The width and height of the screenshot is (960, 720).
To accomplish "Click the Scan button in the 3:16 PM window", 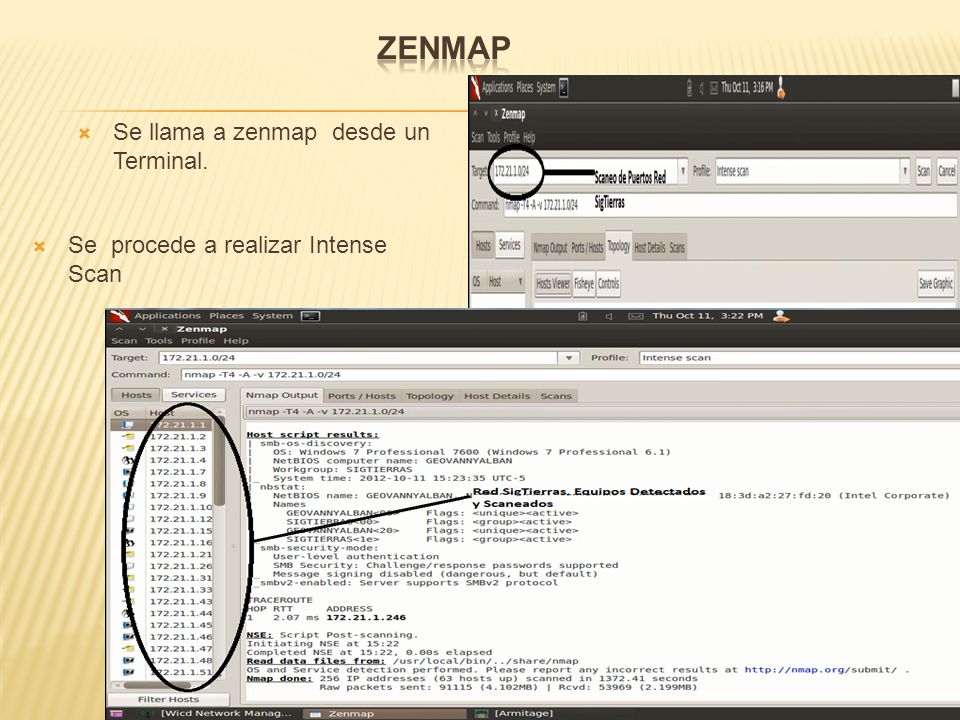I will pos(923,171).
